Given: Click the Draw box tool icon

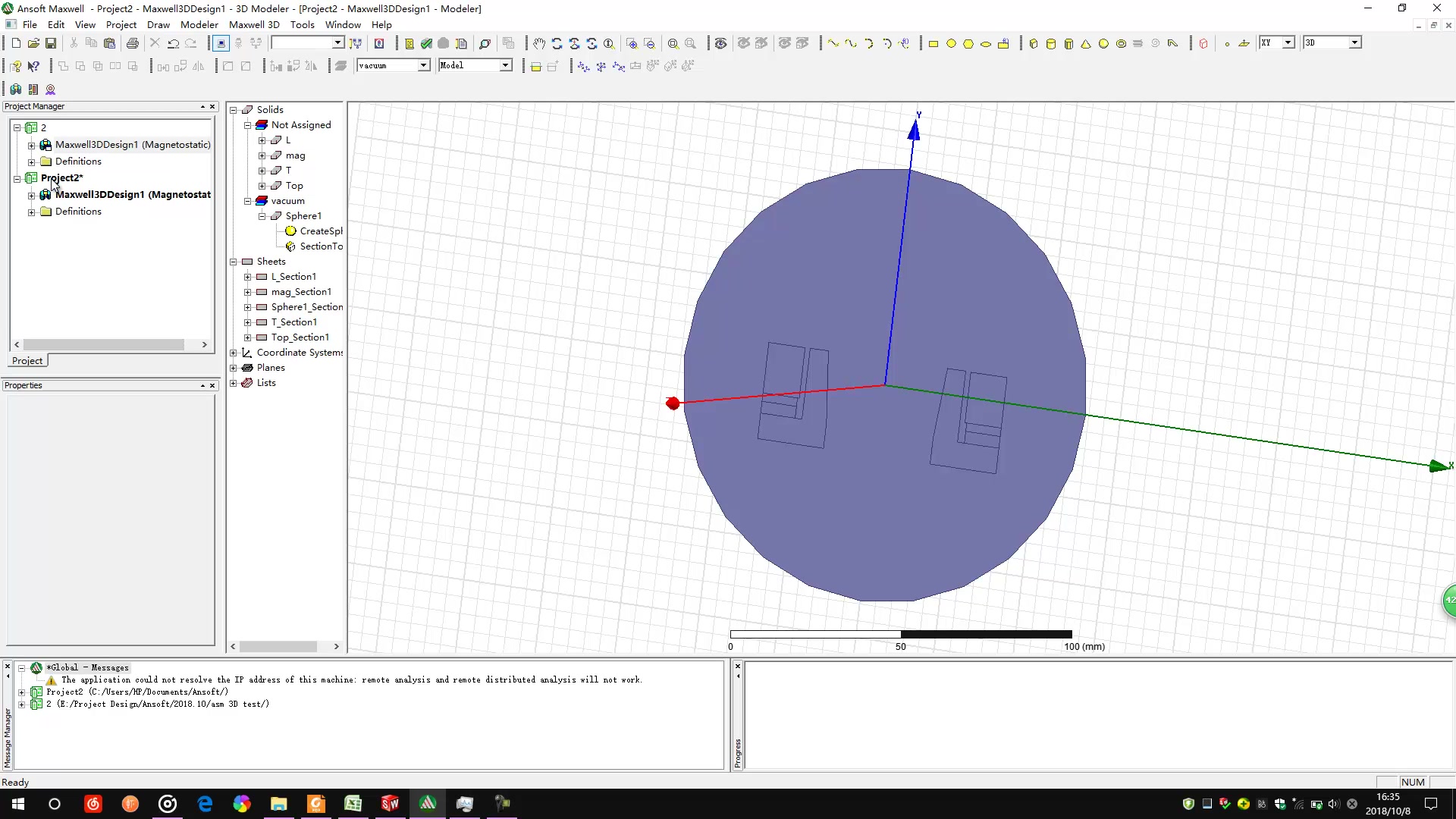Looking at the screenshot, I should [1033, 44].
